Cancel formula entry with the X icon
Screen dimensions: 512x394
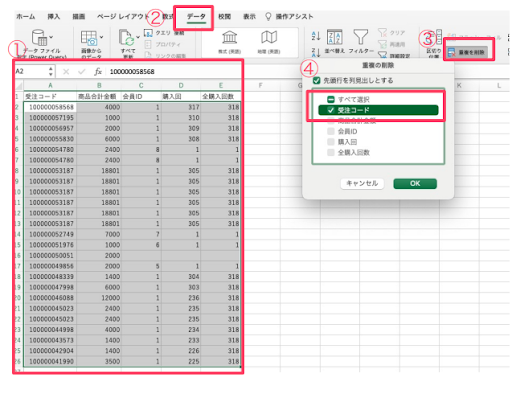click(66, 71)
